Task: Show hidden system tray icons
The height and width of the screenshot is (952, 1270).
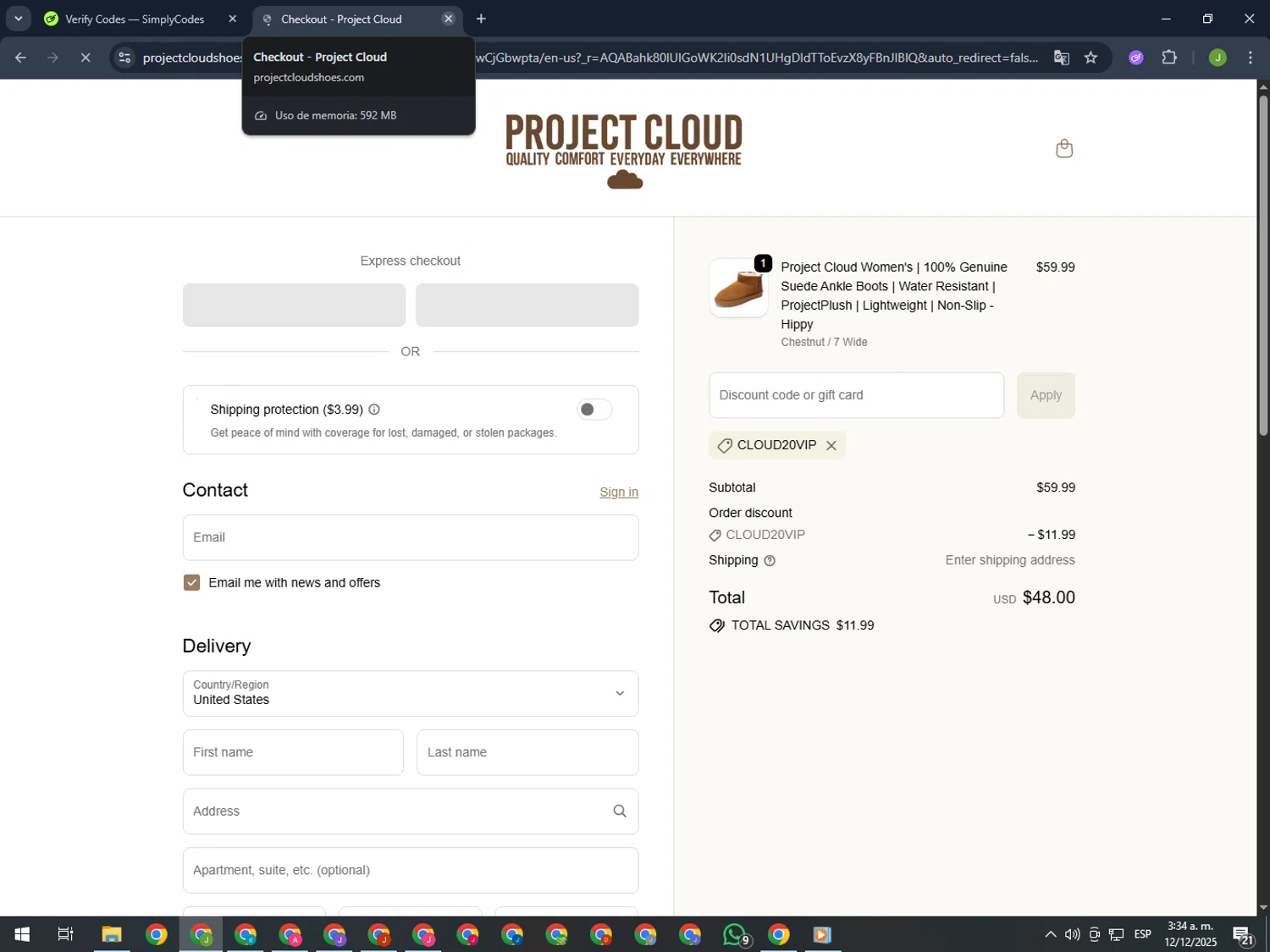Action: point(1050,934)
